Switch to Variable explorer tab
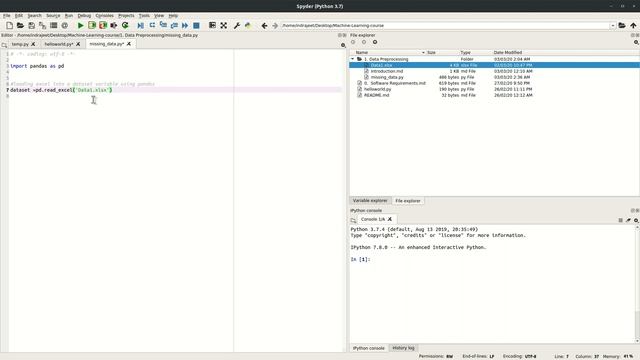Image resolution: width=640 pixels, height=360 pixels. pos(370,201)
